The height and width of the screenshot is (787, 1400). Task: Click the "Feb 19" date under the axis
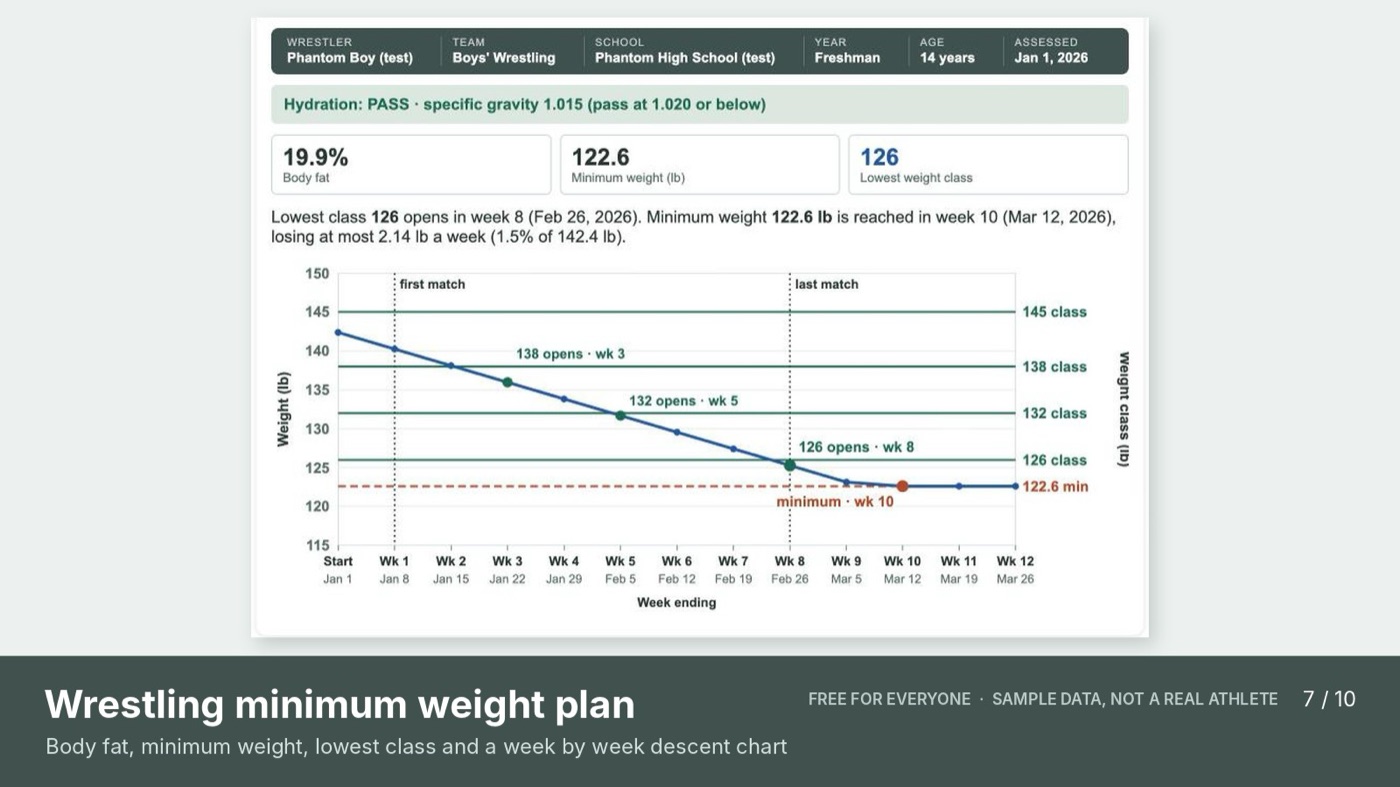[733, 579]
